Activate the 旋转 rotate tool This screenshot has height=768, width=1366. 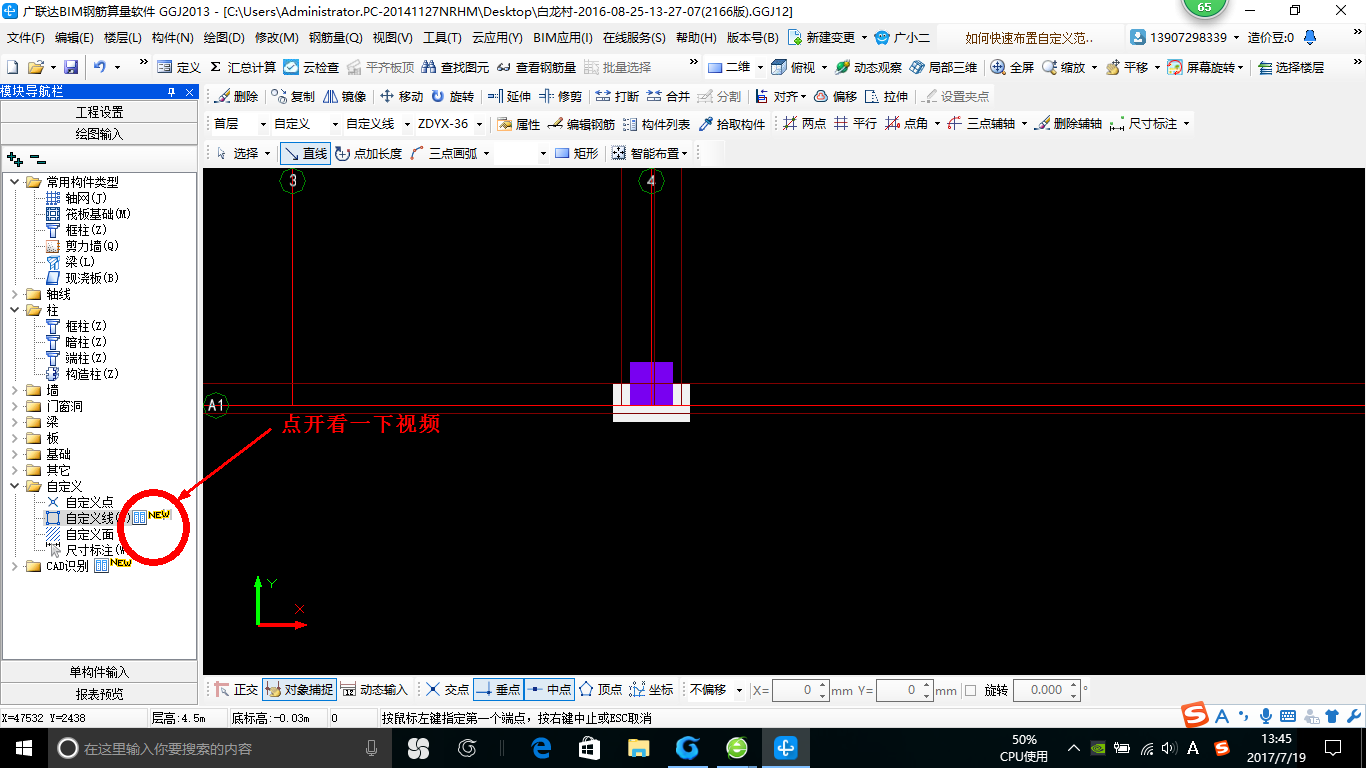coord(452,97)
